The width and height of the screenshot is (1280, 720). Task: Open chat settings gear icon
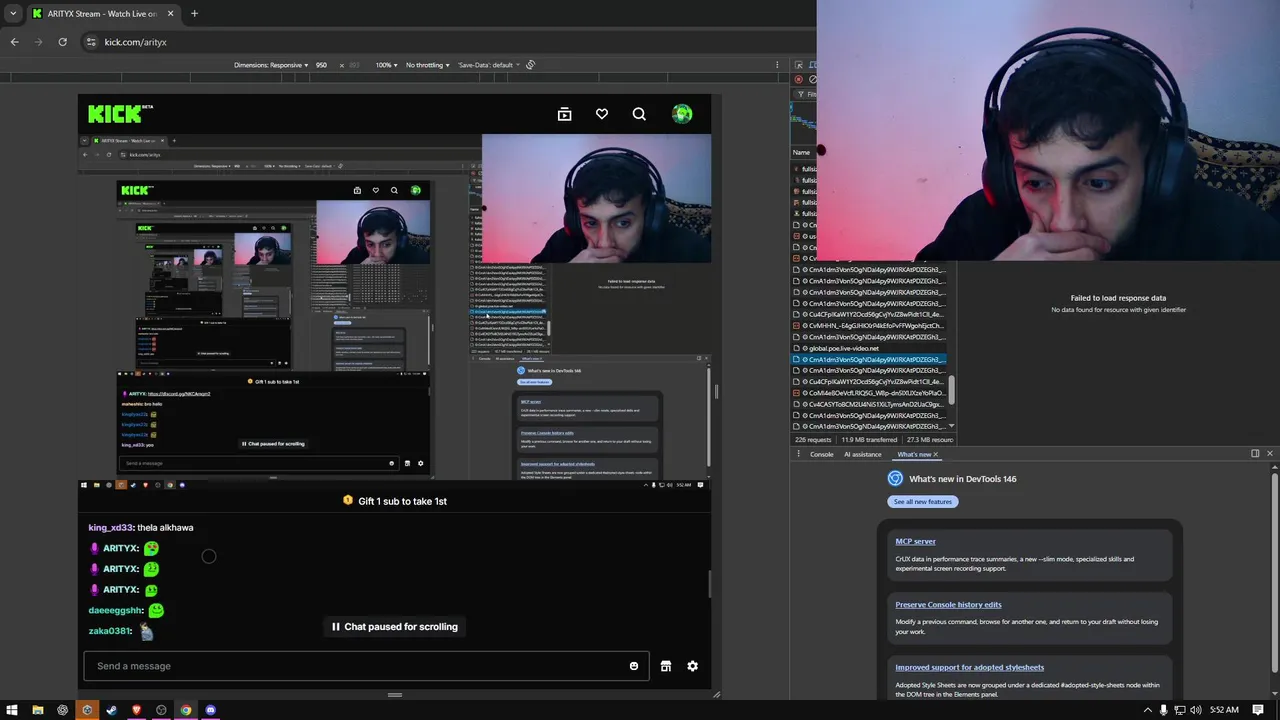pyautogui.click(x=692, y=666)
